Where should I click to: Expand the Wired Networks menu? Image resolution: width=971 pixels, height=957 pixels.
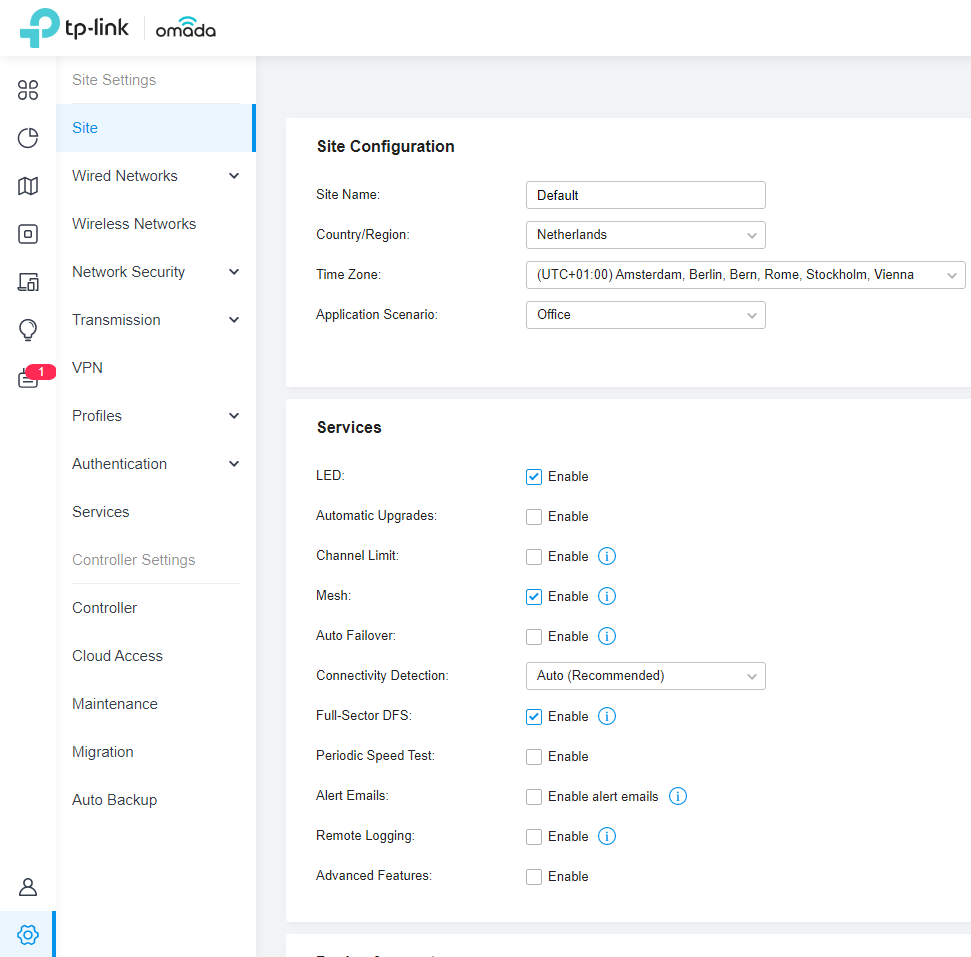point(156,176)
